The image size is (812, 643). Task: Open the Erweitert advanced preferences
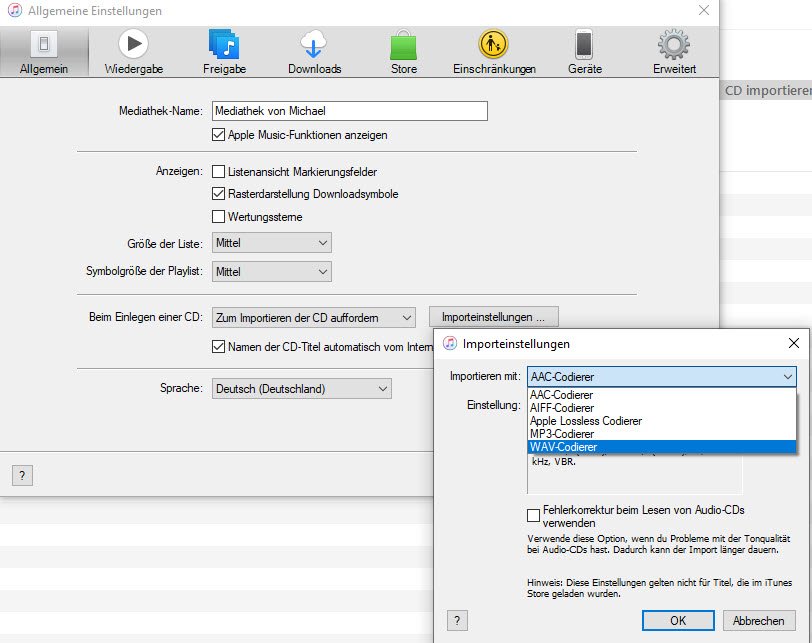tap(674, 52)
